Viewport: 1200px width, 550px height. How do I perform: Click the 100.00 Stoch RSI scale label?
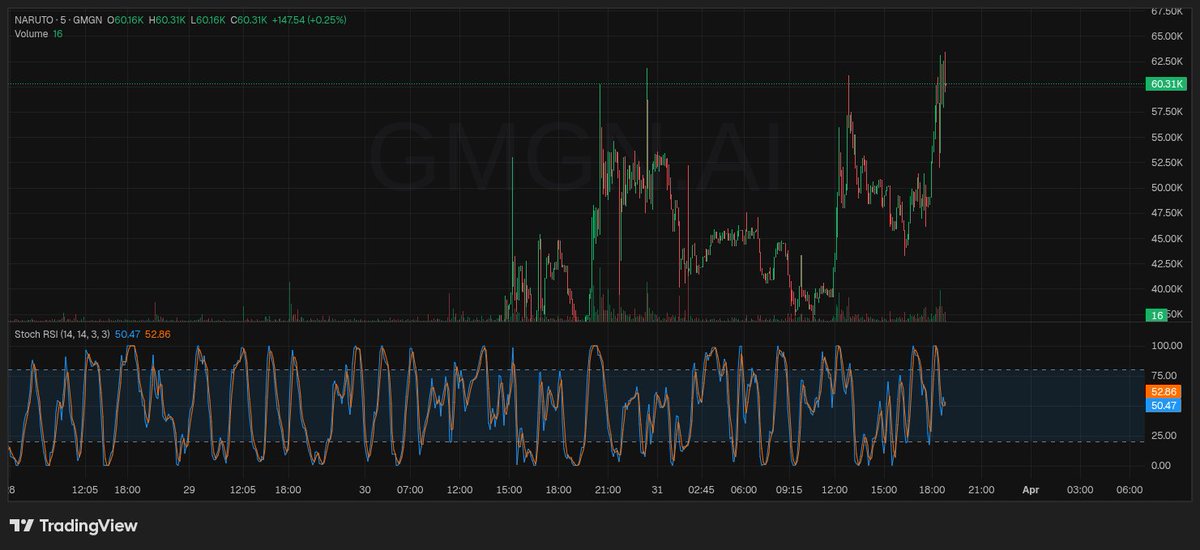click(1167, 346)
